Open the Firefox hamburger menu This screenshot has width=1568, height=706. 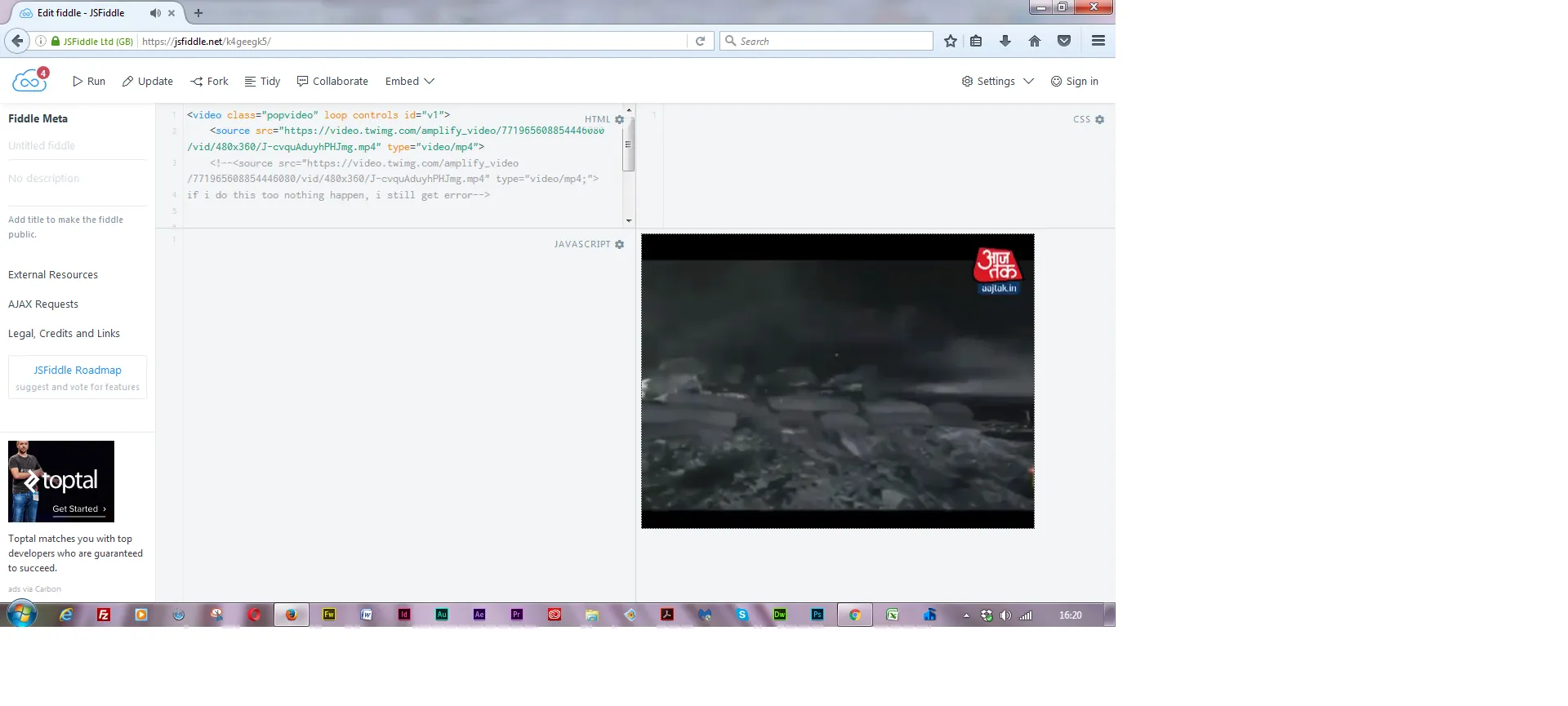(1098, 41)
